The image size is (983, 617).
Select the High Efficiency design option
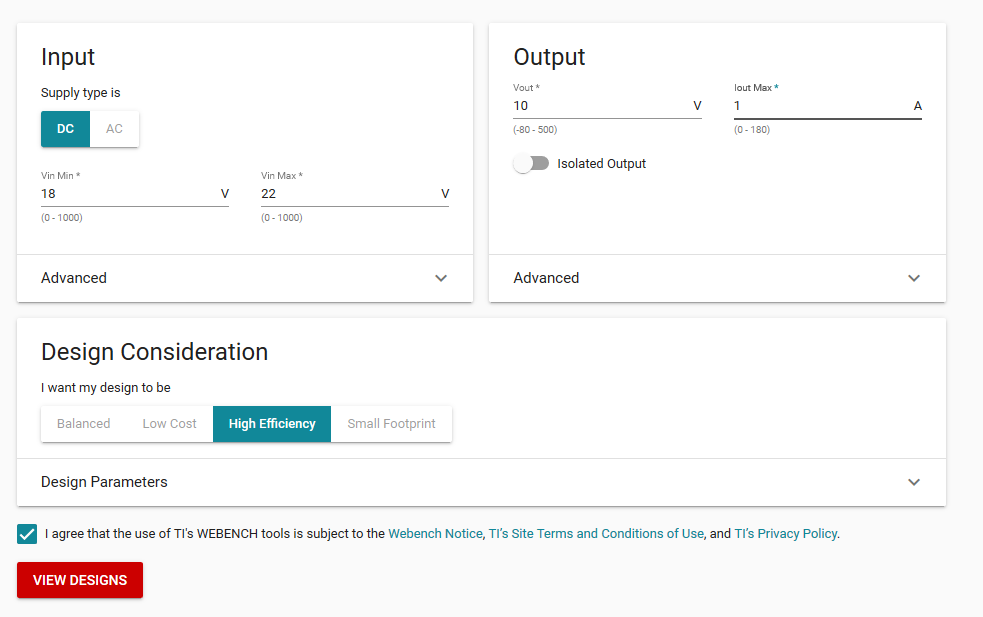coord(272,424)
